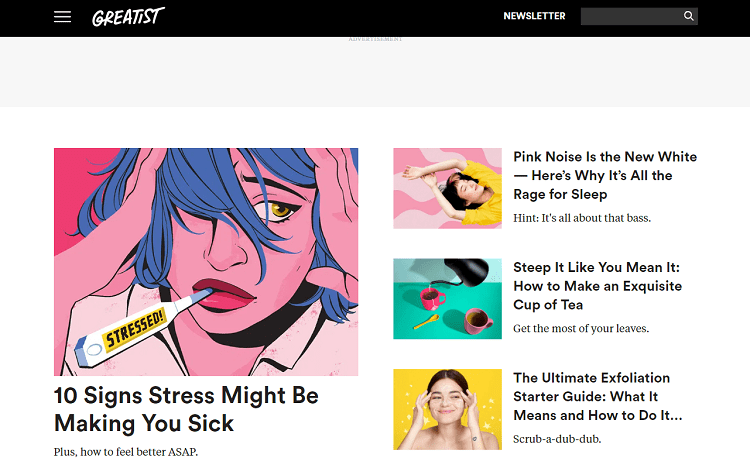Click 'Get the most of your leaves' text
Viewport: 750px width, 458px height.
tap(581, 328)
